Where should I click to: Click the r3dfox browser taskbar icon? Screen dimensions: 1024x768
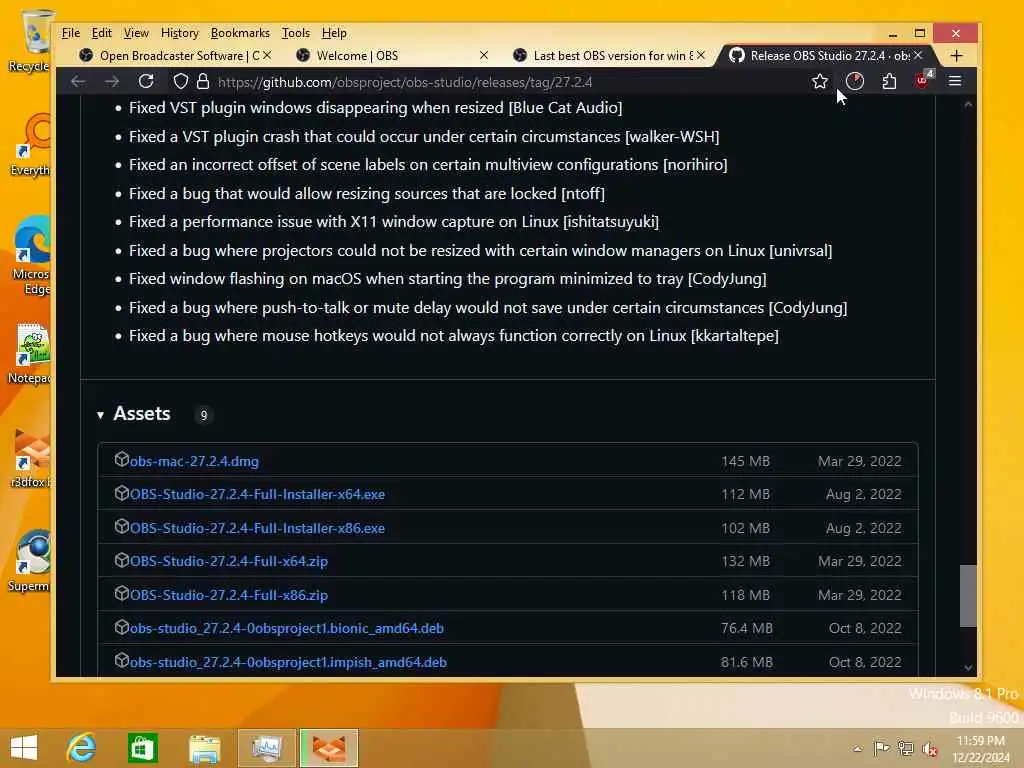point(329,747)
